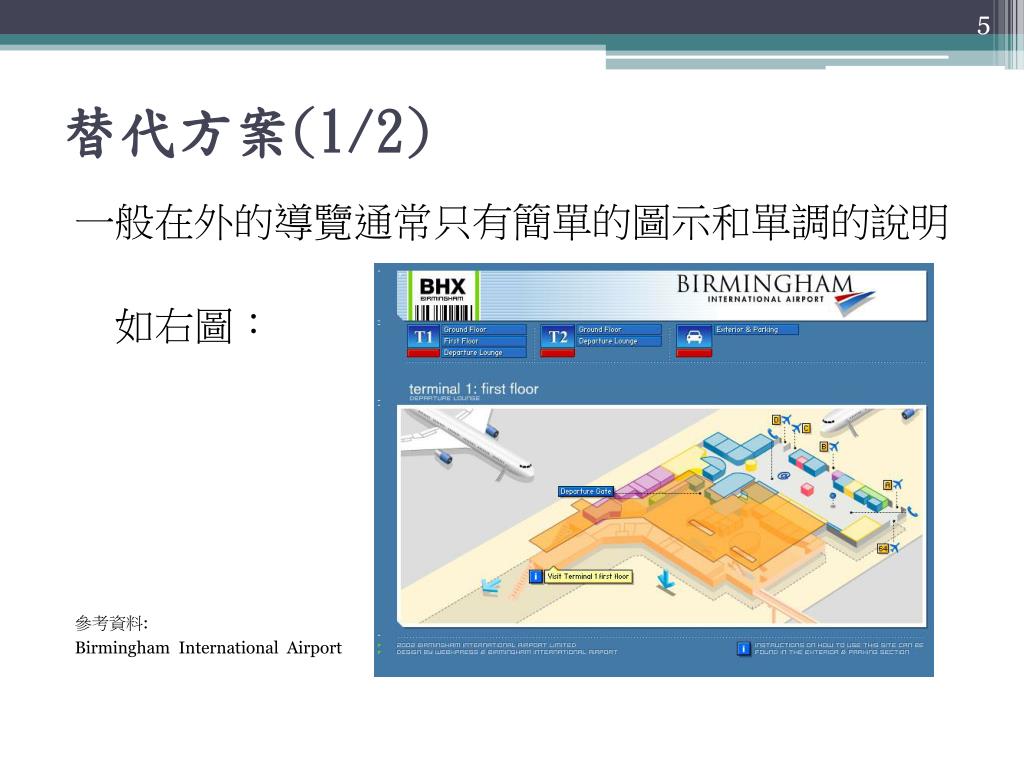Click footer 'Instructions on how to use this site' text
The image size is (1024, 768).
[x=839, y=648]
